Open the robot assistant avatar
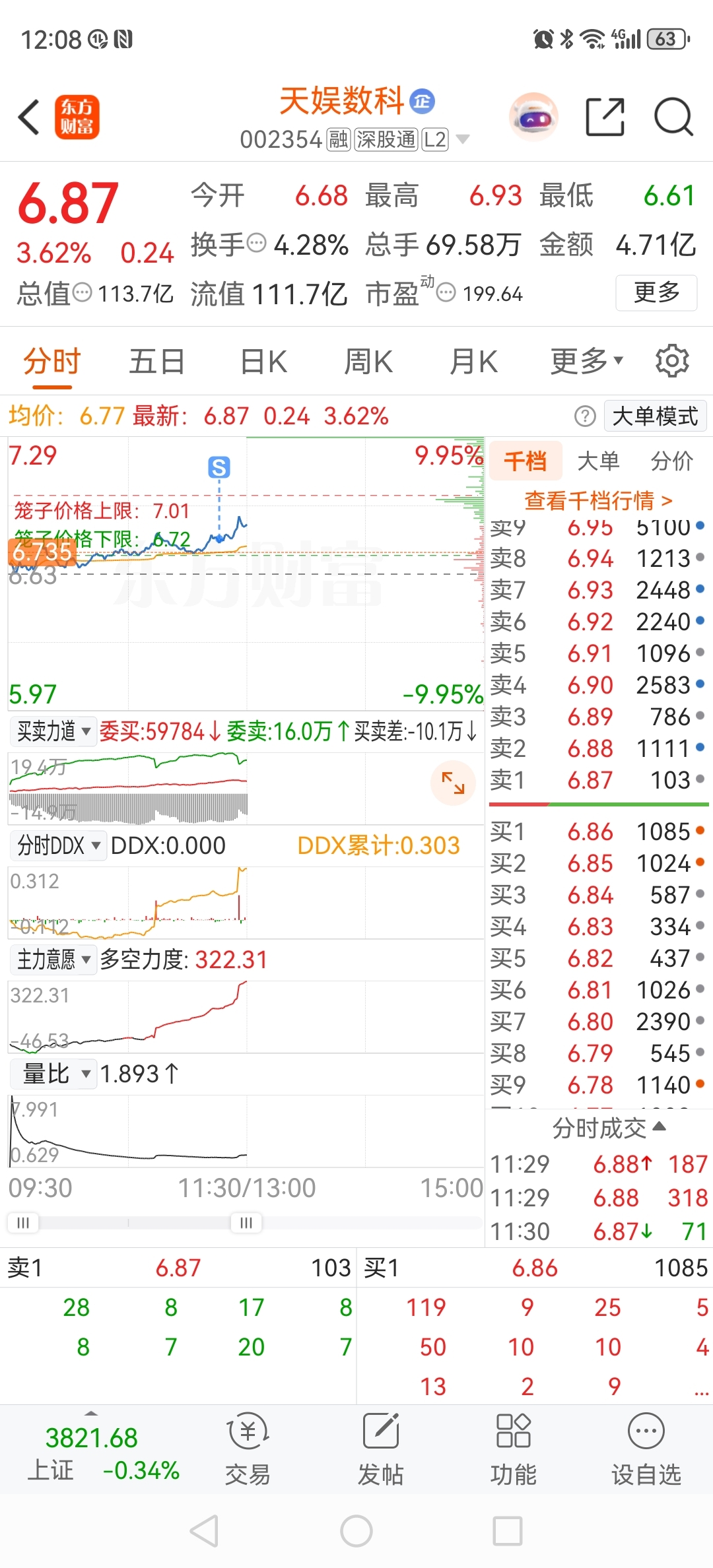This screenshot has height=1568, width=713. click(x=533, y=117)
